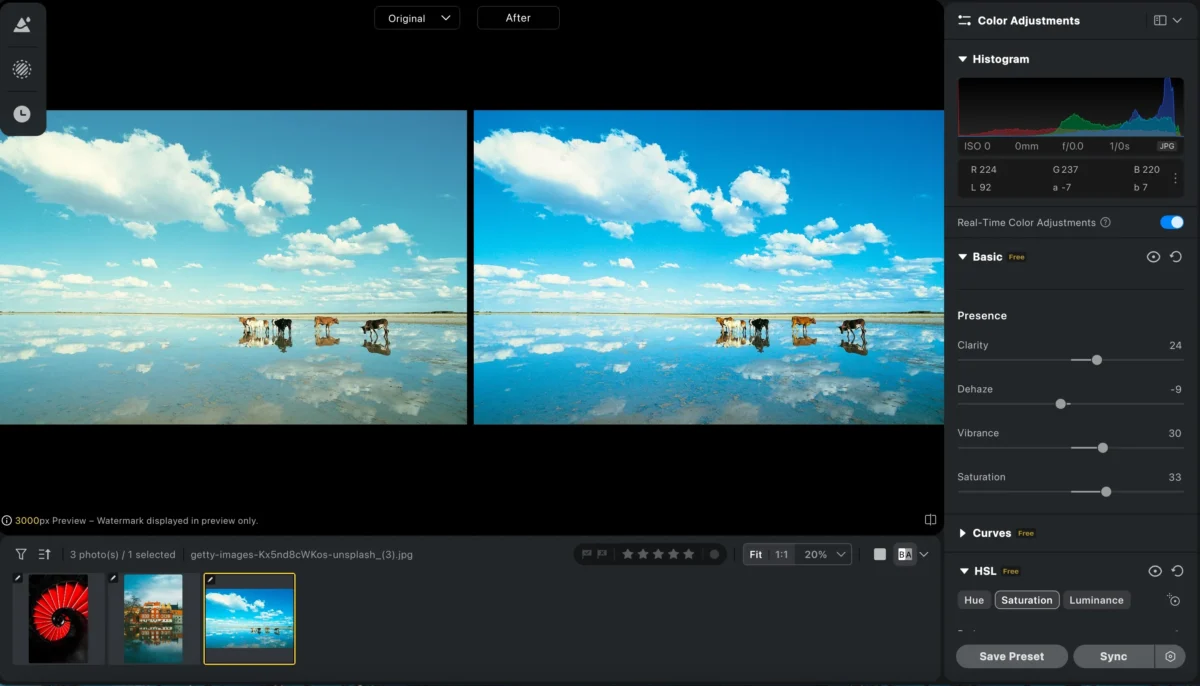Viewport: 1200px width, 686px height.
Task: Open the history clock icon in left sidebar
Action: coord(22,114)
